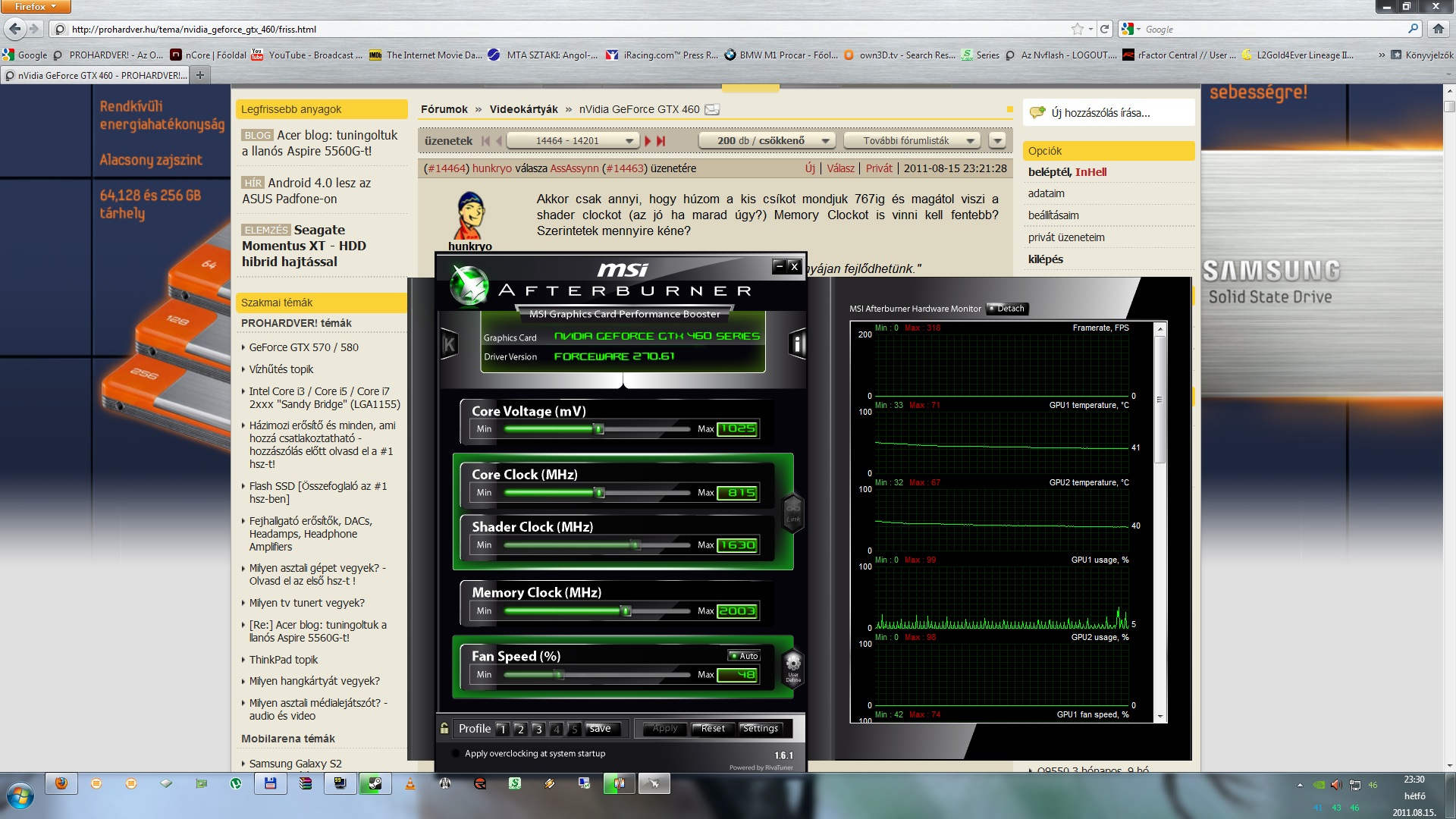
Task: Open the graphics card information icon
Action: point(797,345)
